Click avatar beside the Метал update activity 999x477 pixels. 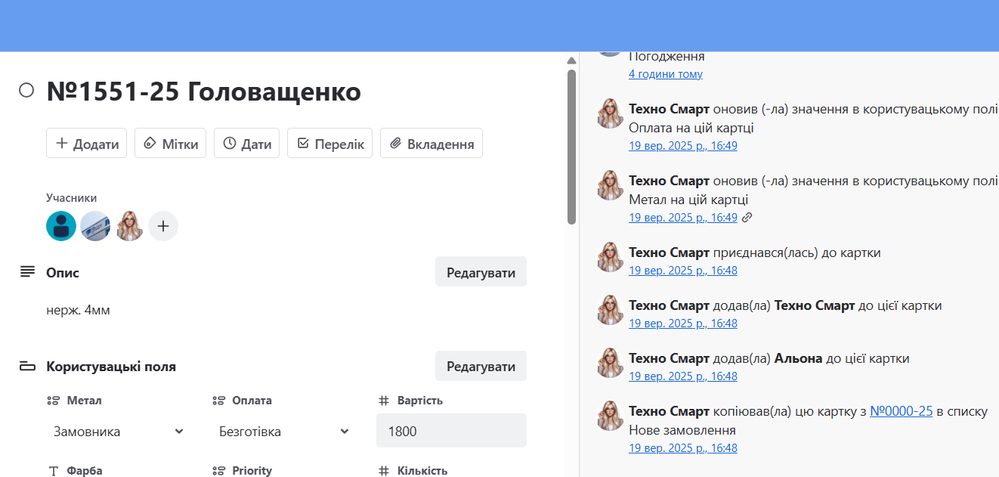(x=610, y=185)
